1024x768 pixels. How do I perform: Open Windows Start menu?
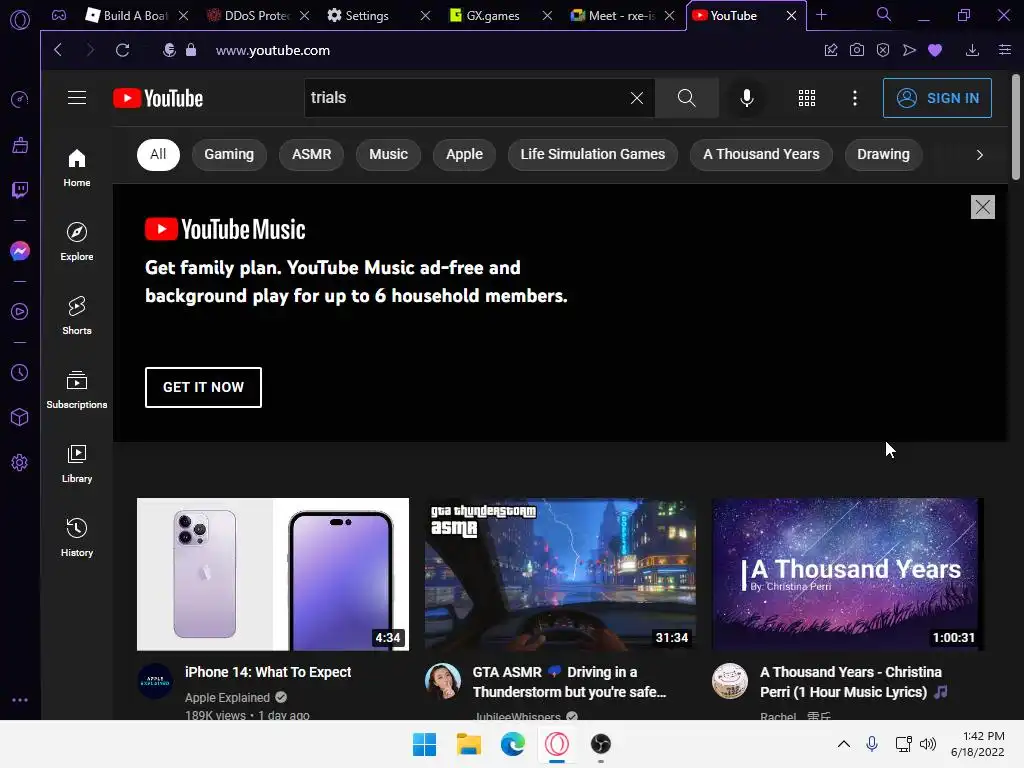(x=424, y=744)
